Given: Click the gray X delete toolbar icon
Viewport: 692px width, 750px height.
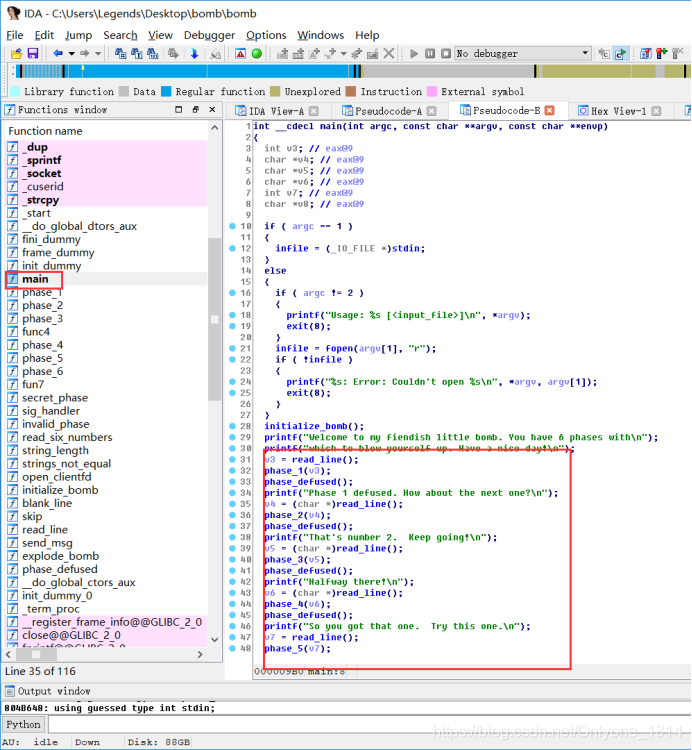Looking at the screenshot, I should 389,54.
